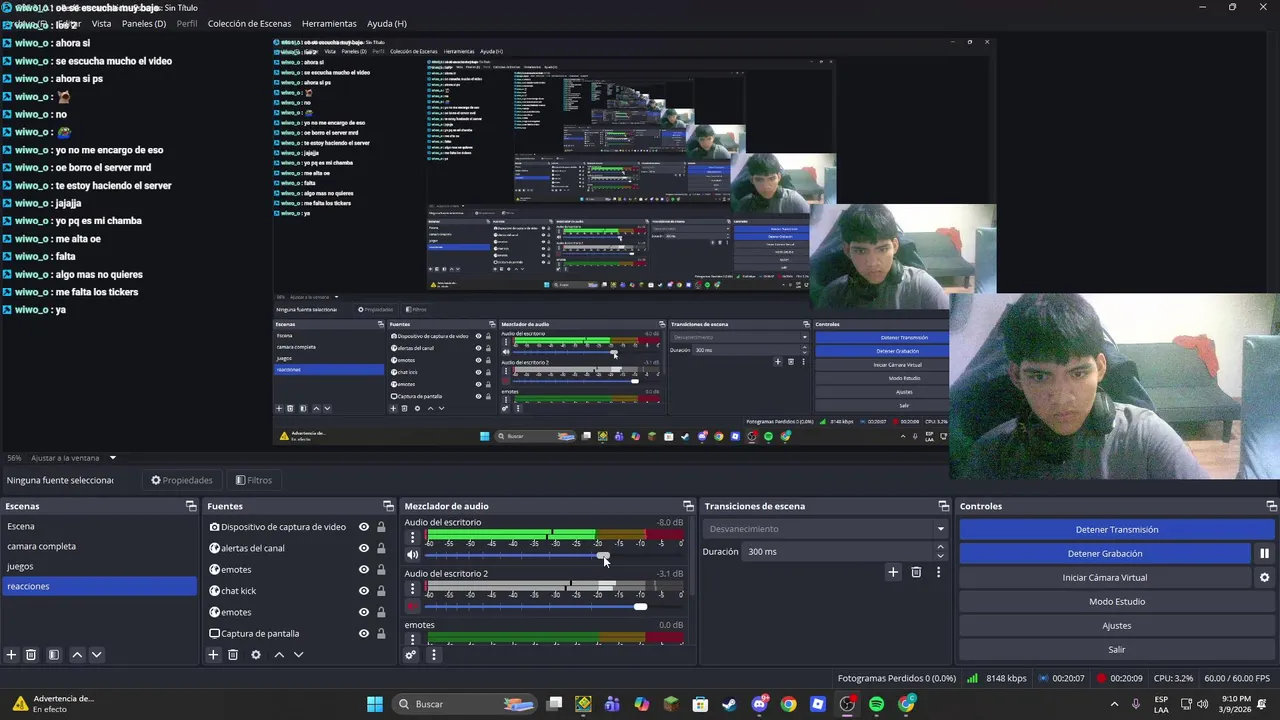
Task: Open the Perfil menu
Action: tap(187, 23)
